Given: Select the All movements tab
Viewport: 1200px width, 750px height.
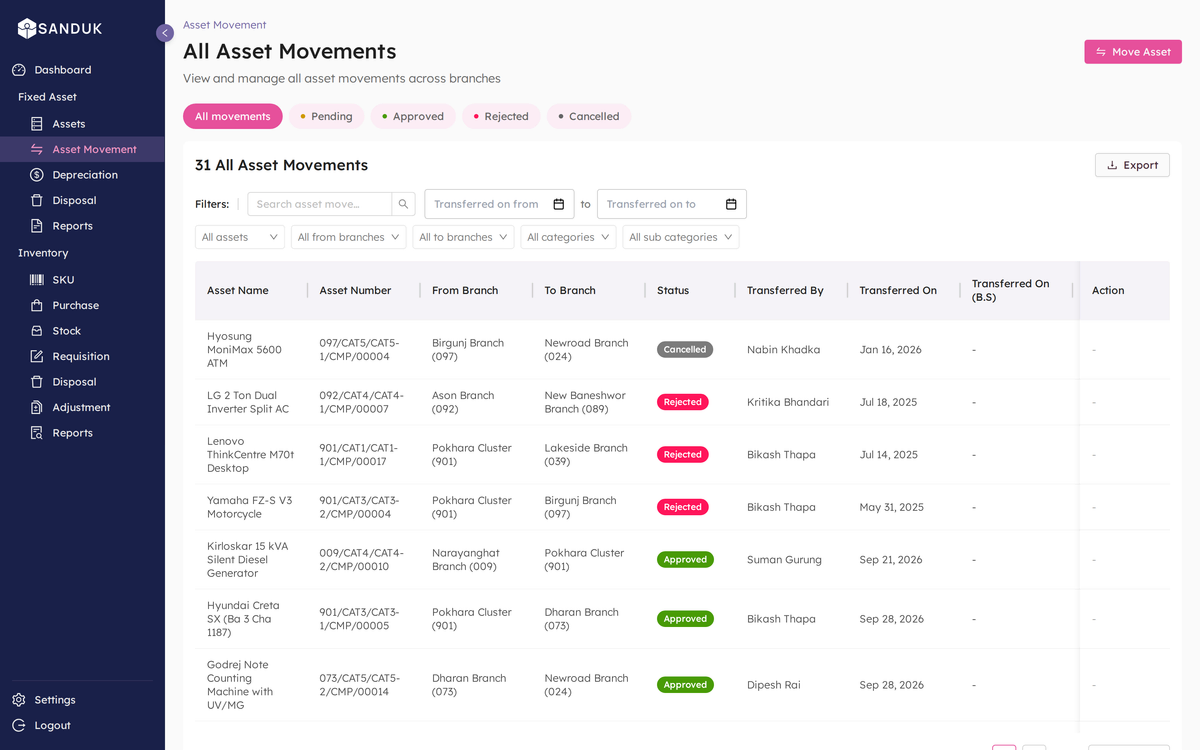Looking at the screenshot, I should [x=233, y=116].
